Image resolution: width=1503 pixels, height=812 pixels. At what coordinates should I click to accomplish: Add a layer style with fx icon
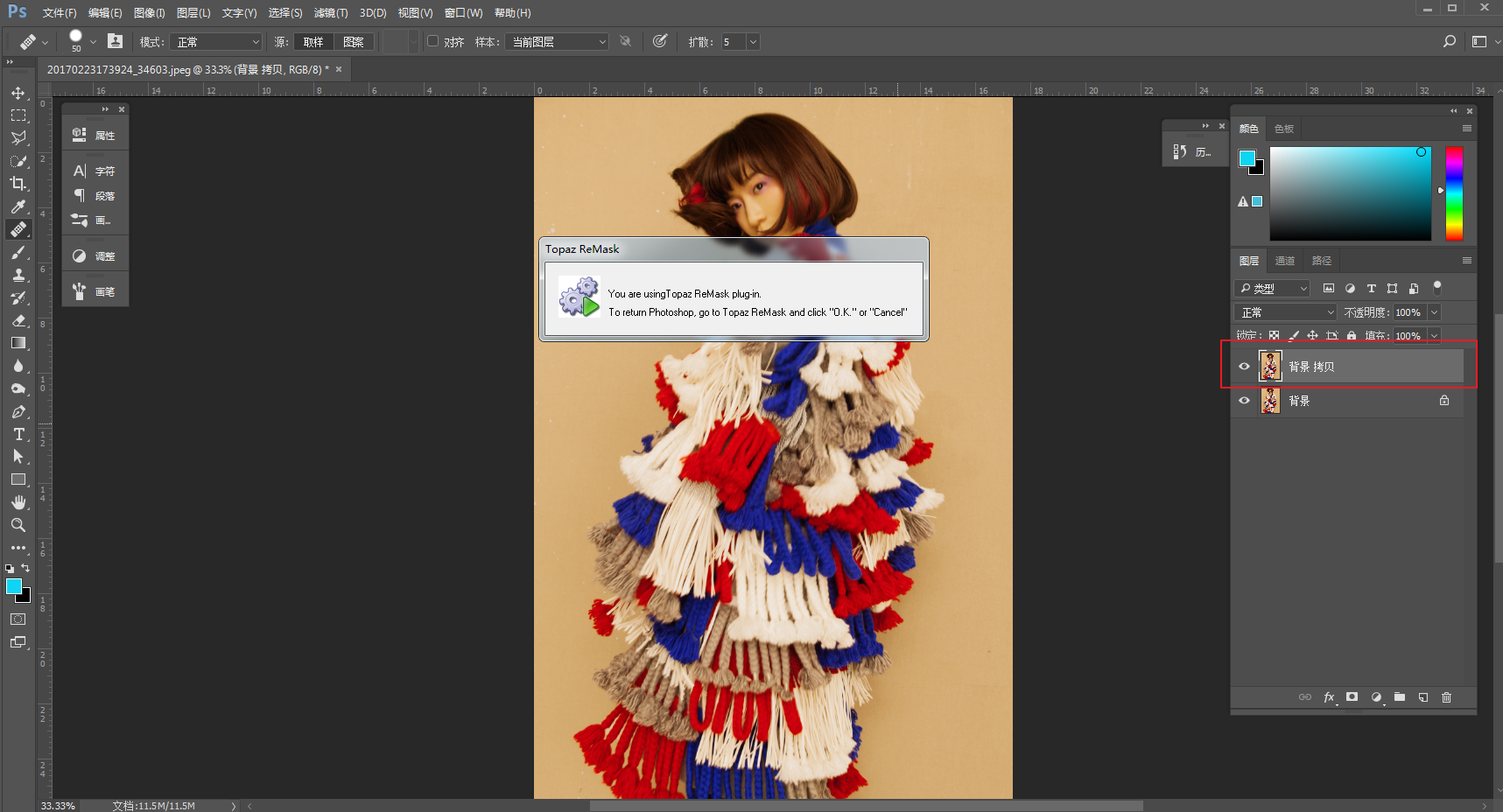click(1329, 697)
